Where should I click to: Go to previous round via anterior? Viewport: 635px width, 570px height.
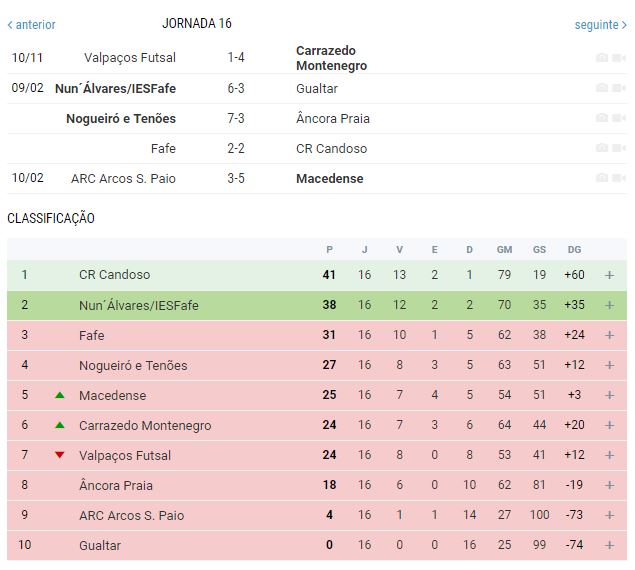tap(32, 24)
